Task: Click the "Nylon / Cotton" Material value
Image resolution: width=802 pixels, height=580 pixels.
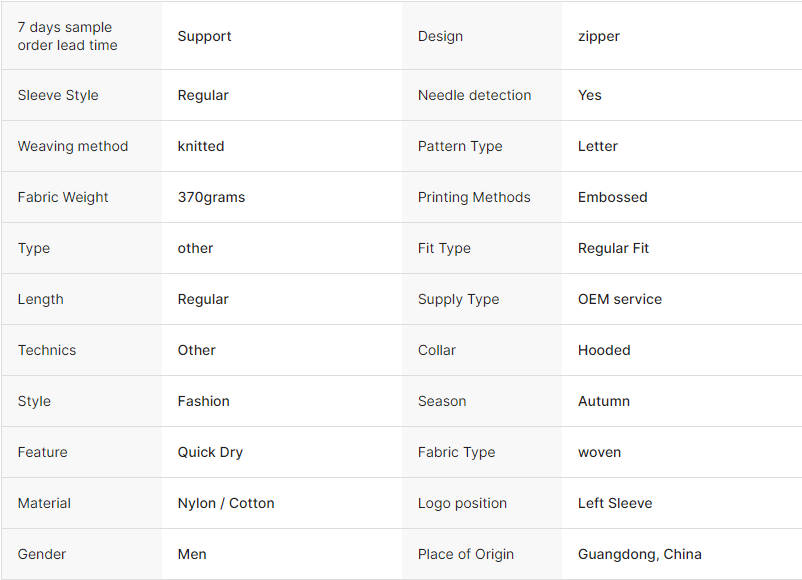Action: [226, 503]
